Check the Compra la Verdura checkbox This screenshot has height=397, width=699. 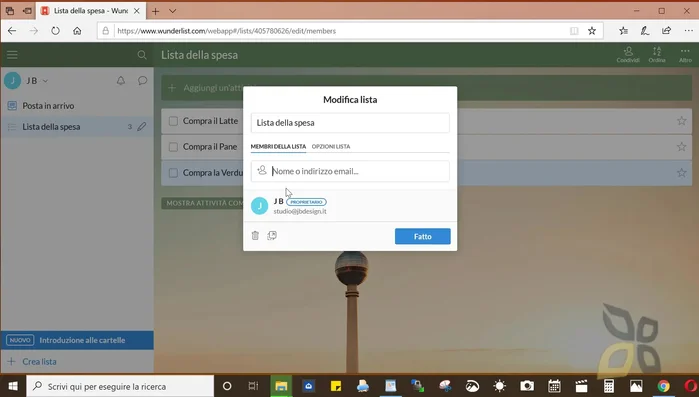[x=173, y=172]
